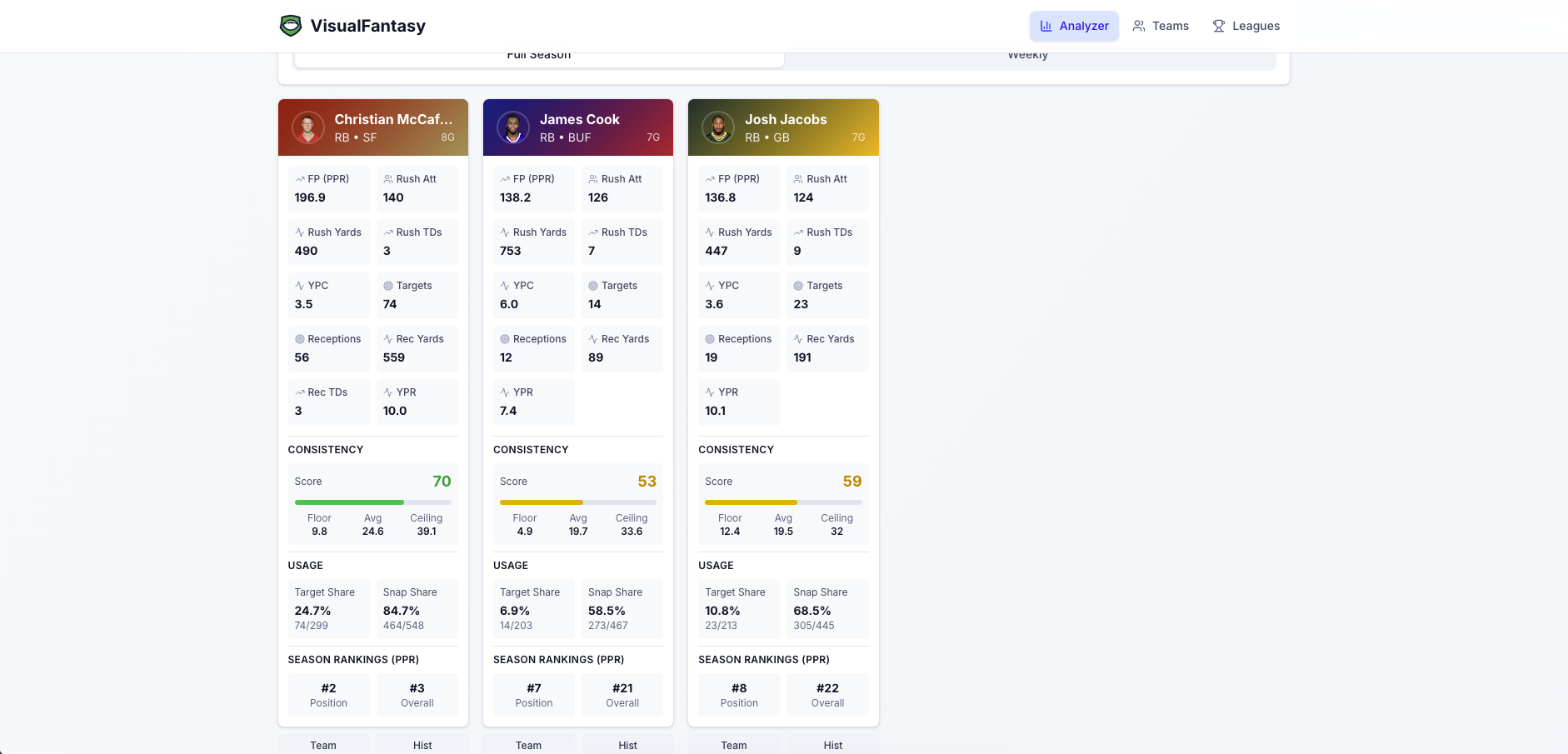Select the Hist tab under Christian McCaffrey's card
Image resolution: width=1568 pixels, height=754 pixels.
422,745
